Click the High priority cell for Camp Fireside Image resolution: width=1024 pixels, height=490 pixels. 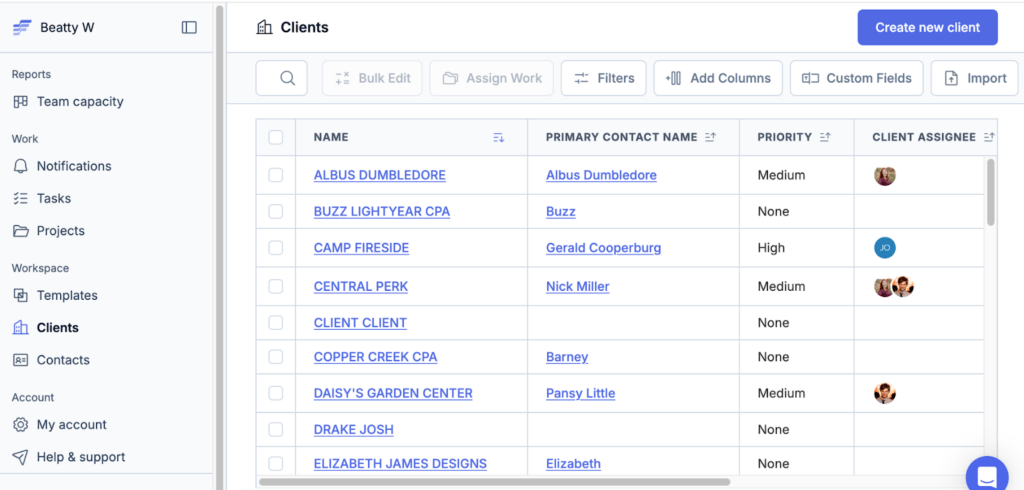point(797,248)
